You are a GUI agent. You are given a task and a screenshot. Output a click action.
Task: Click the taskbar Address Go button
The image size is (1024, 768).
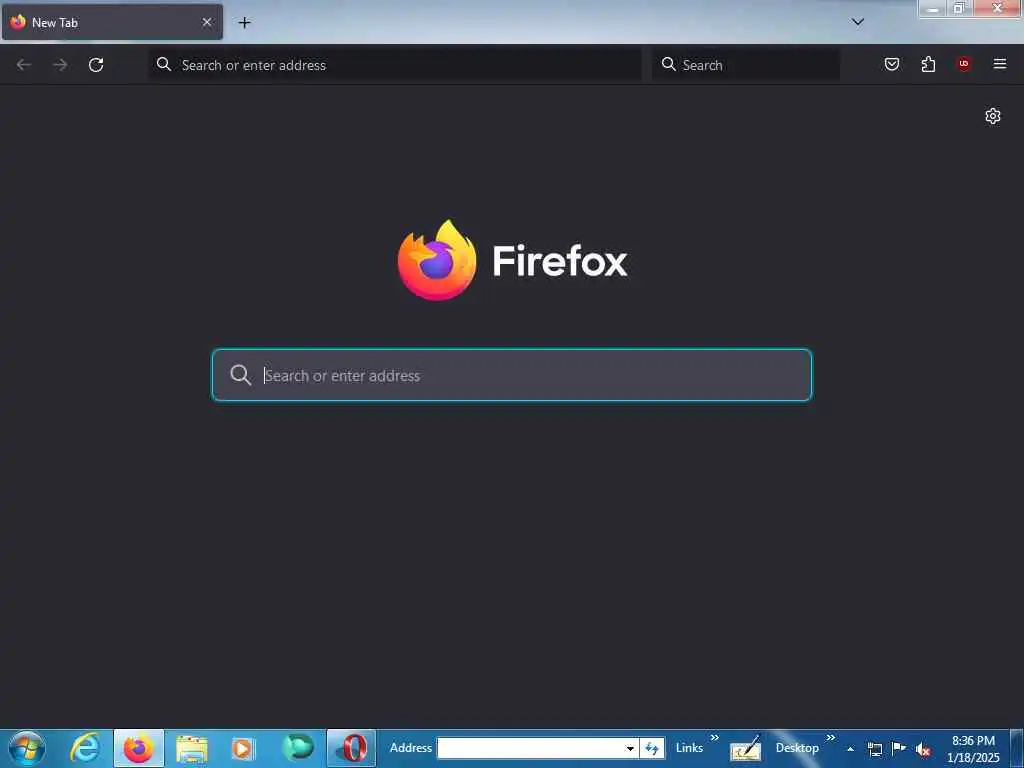click(x=652, y=748)
